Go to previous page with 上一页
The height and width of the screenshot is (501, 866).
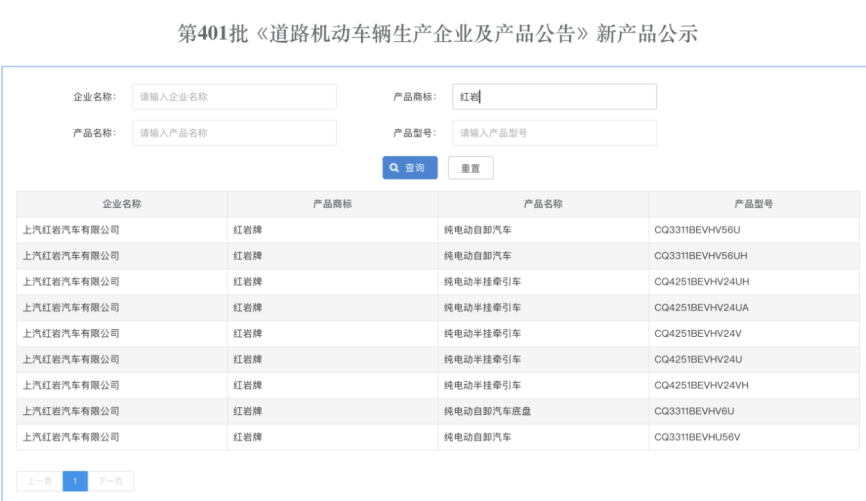click(39, 482)
